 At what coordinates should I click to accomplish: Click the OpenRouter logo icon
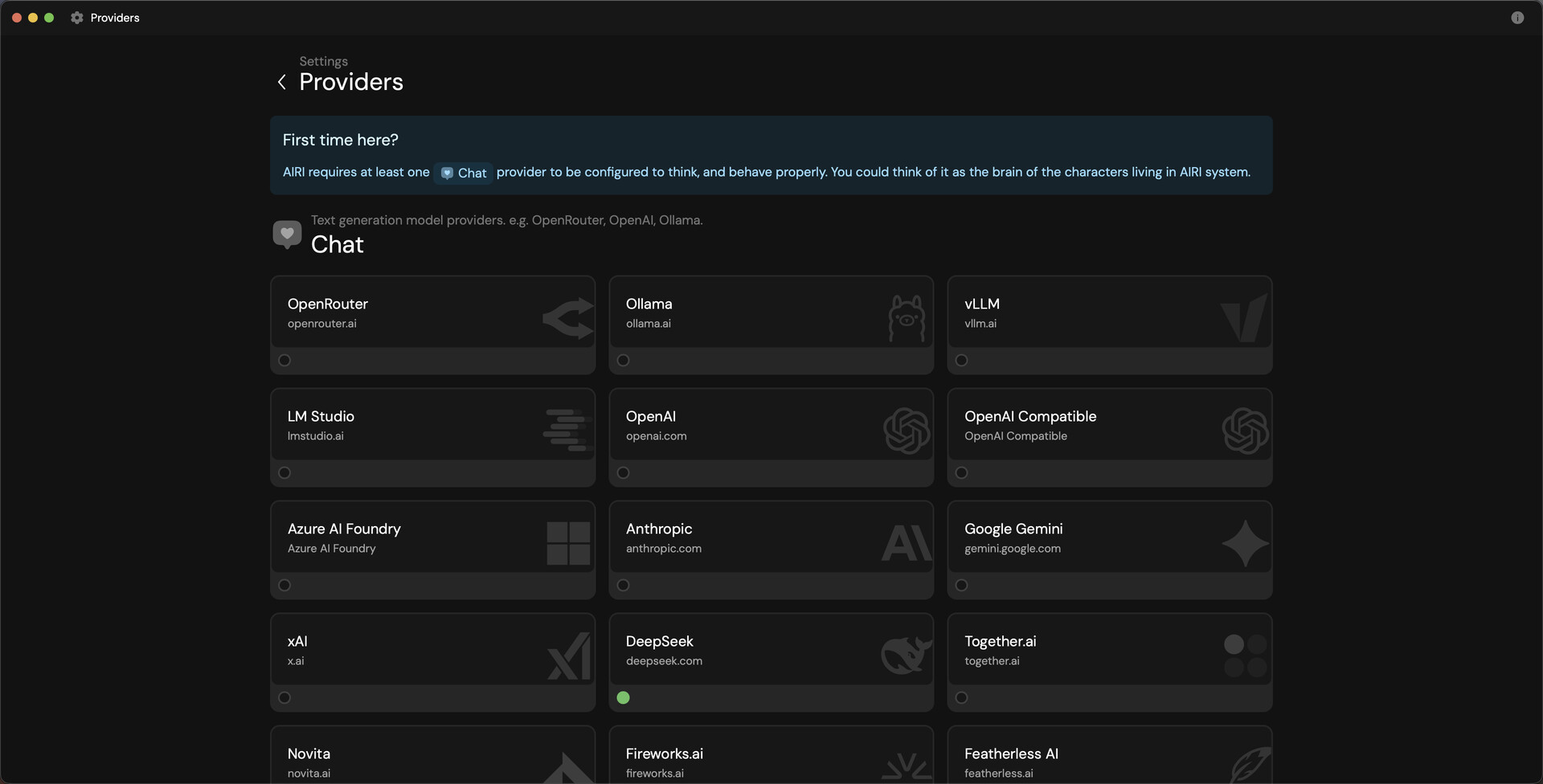point(568,318)
